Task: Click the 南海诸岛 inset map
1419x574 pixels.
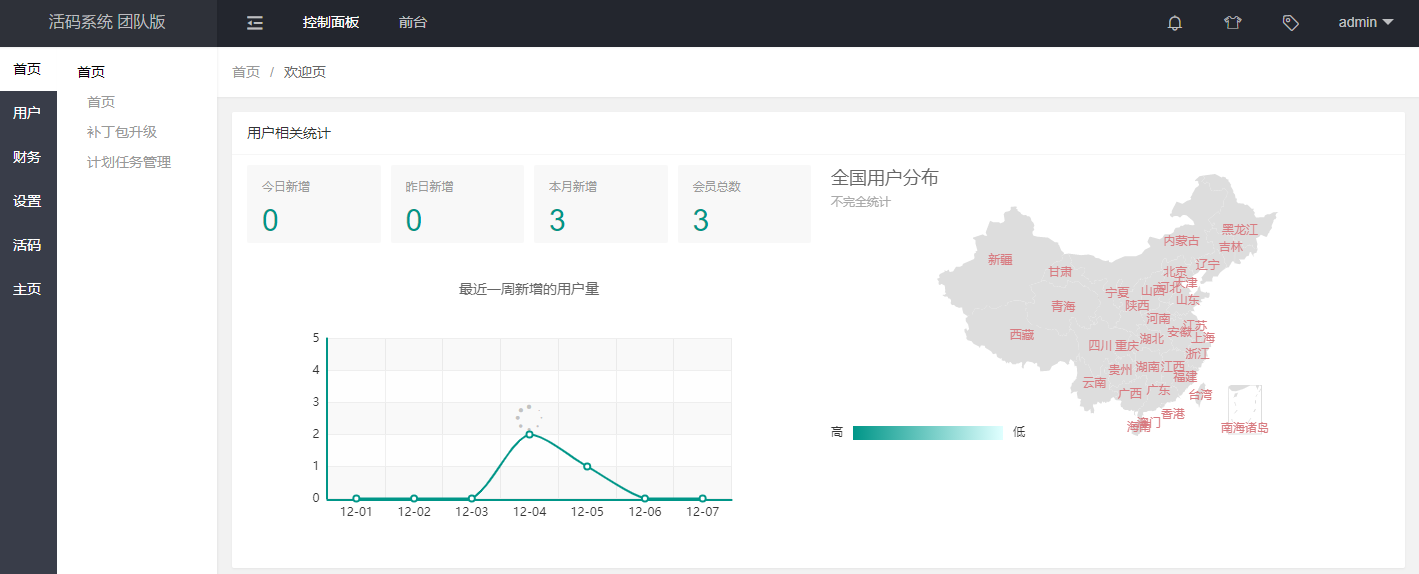Action: point(1245,411)
